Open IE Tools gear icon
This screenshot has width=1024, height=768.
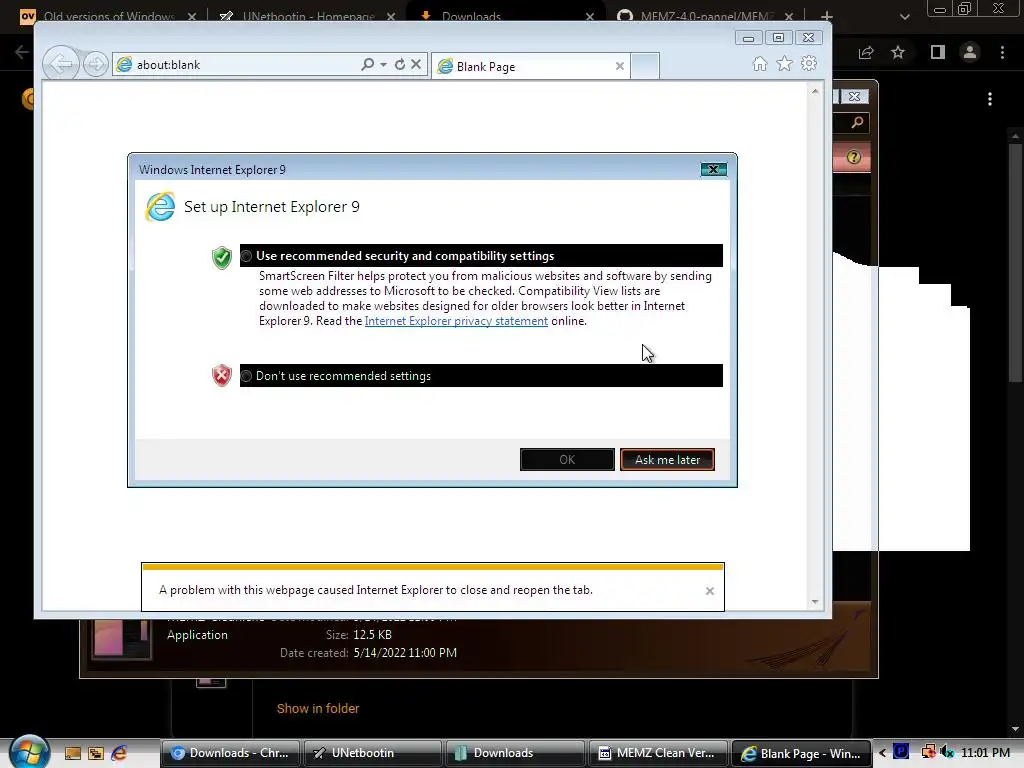pos(809,63)
